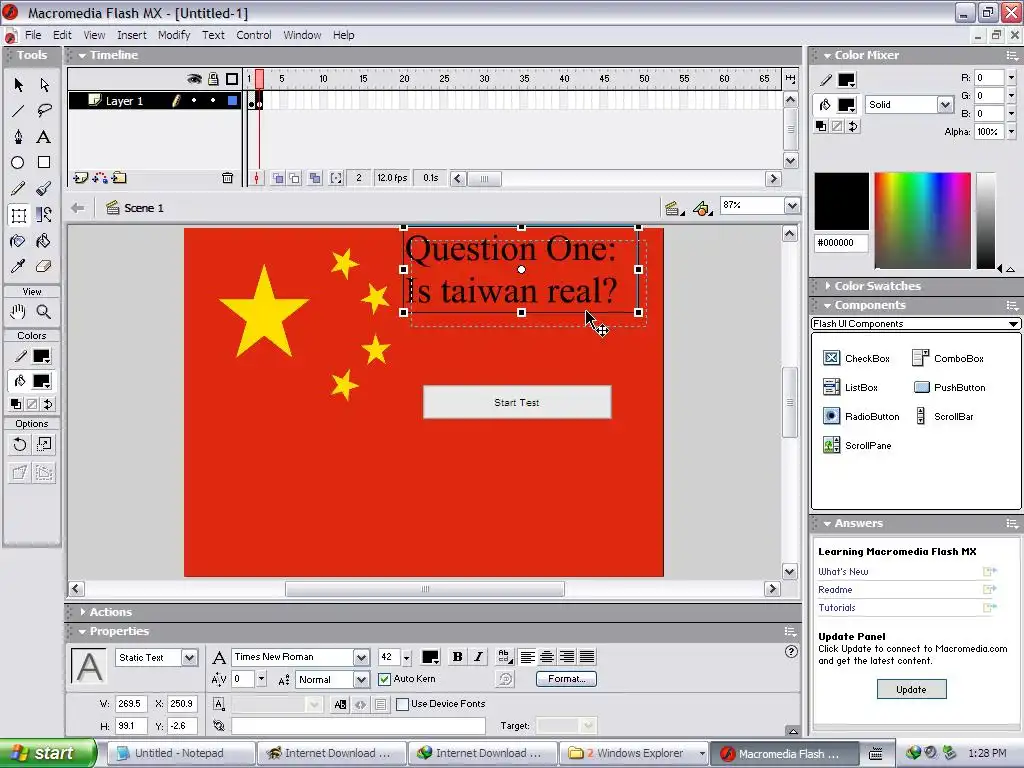Toggle the Onion Skin button
The image size is (1024, 768).
278,178
